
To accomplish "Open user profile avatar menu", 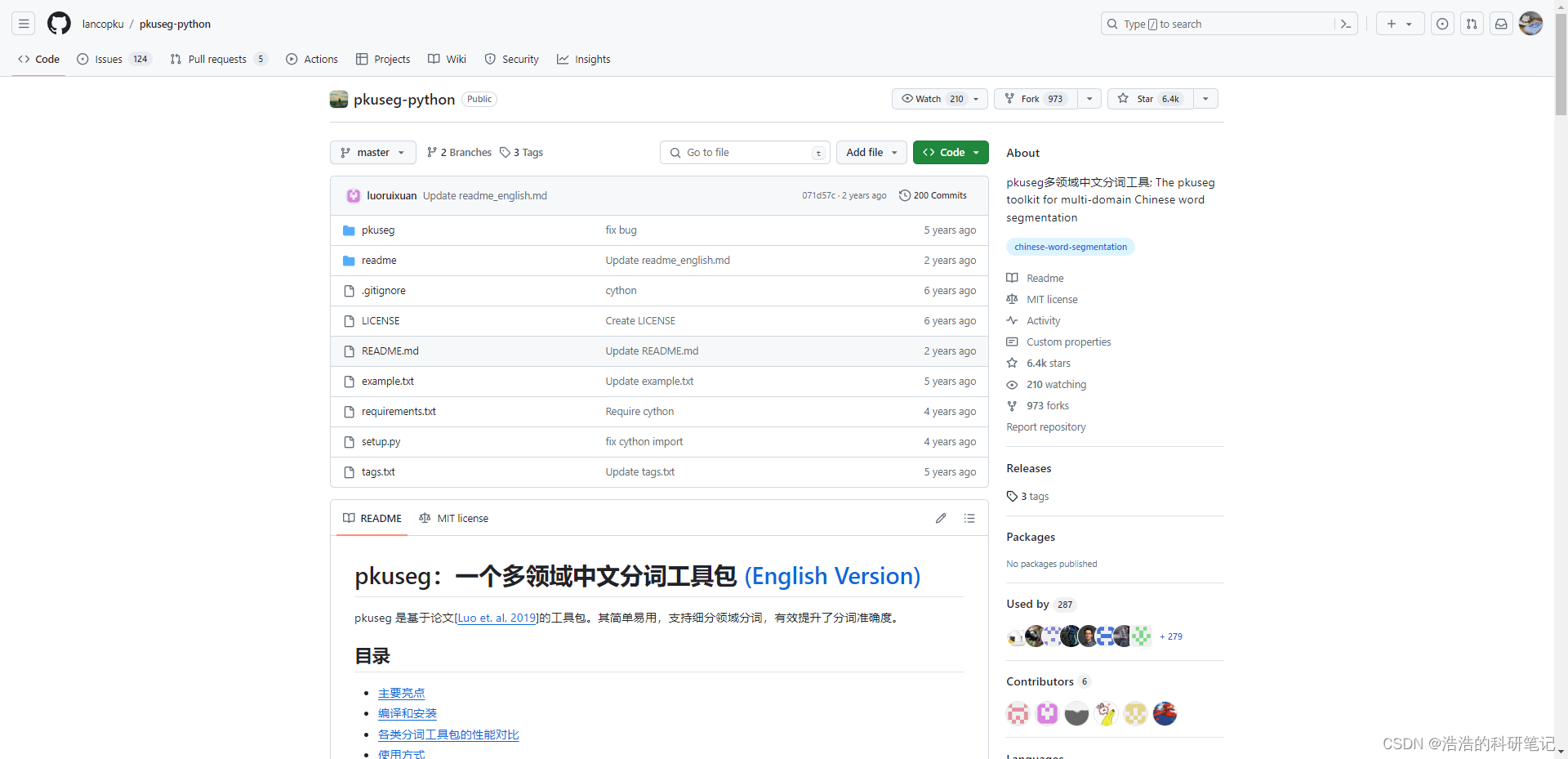I will 1530,24.
